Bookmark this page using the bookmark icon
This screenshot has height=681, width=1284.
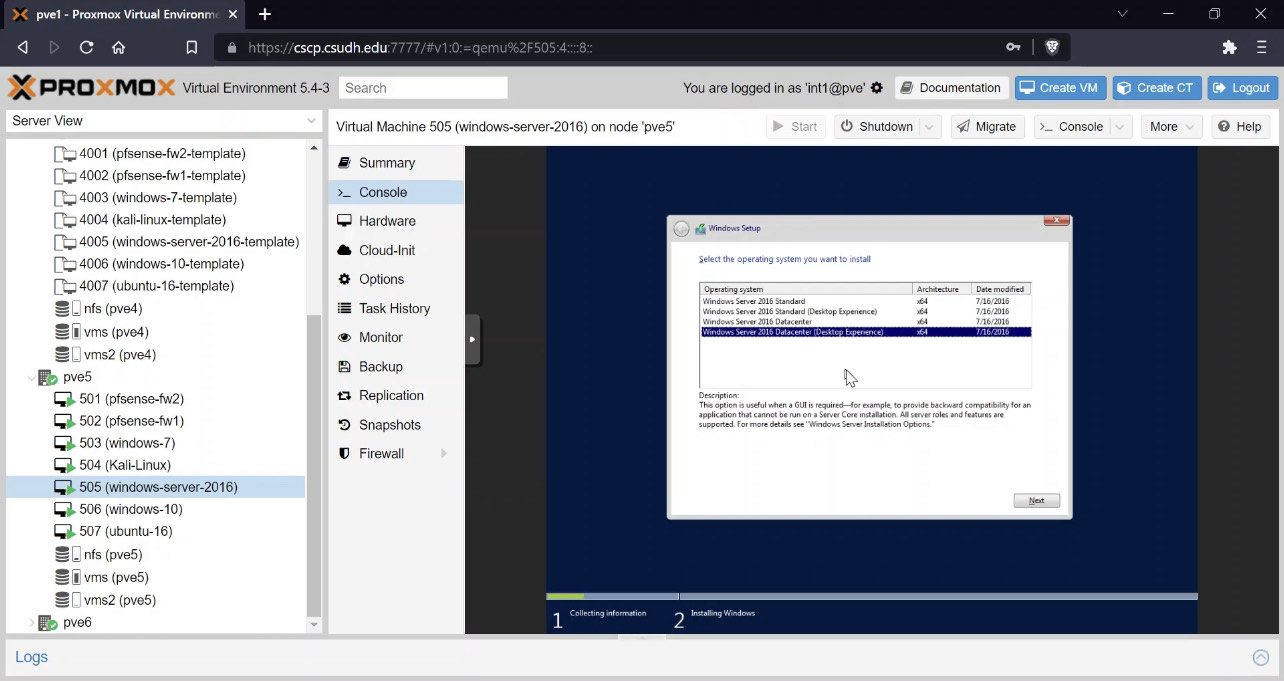tap(192, 47)
